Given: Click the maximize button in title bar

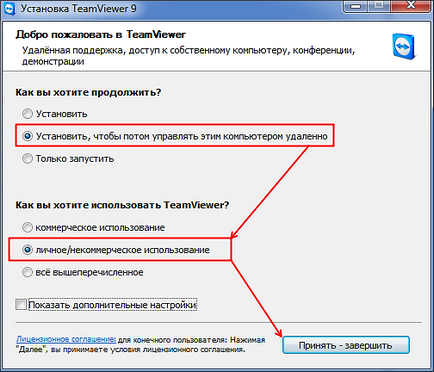Looking at the screenshot, I should coord(379,6).
